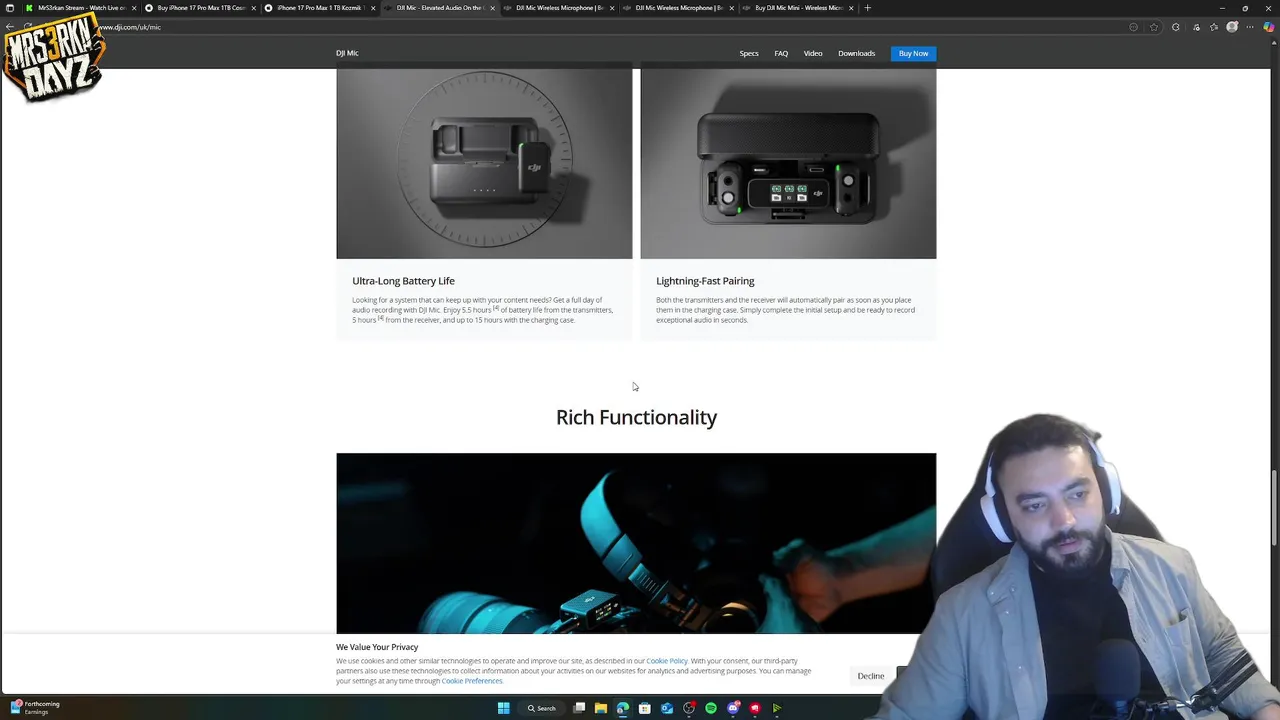Click the Rich Functionality camera video banner

click(636, 543)
